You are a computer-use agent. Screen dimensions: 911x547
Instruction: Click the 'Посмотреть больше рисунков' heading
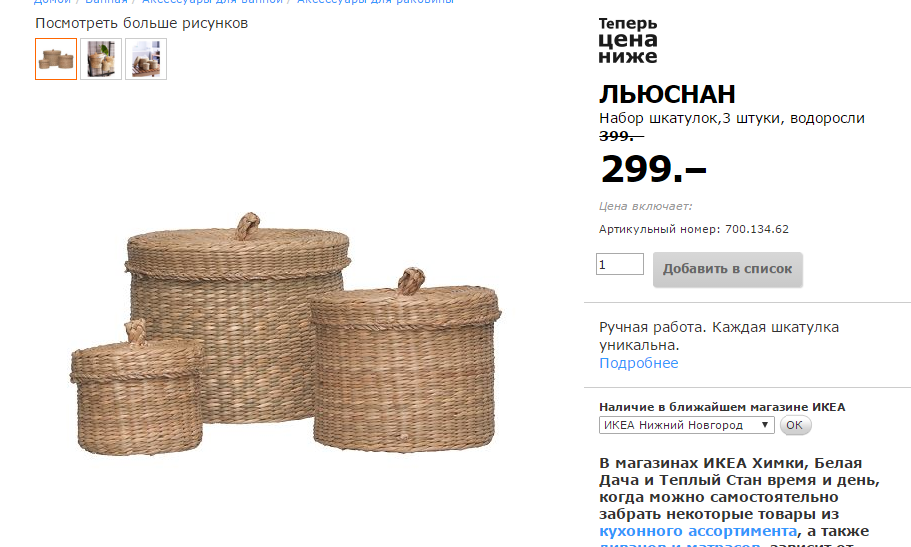(x=142, y=23)
